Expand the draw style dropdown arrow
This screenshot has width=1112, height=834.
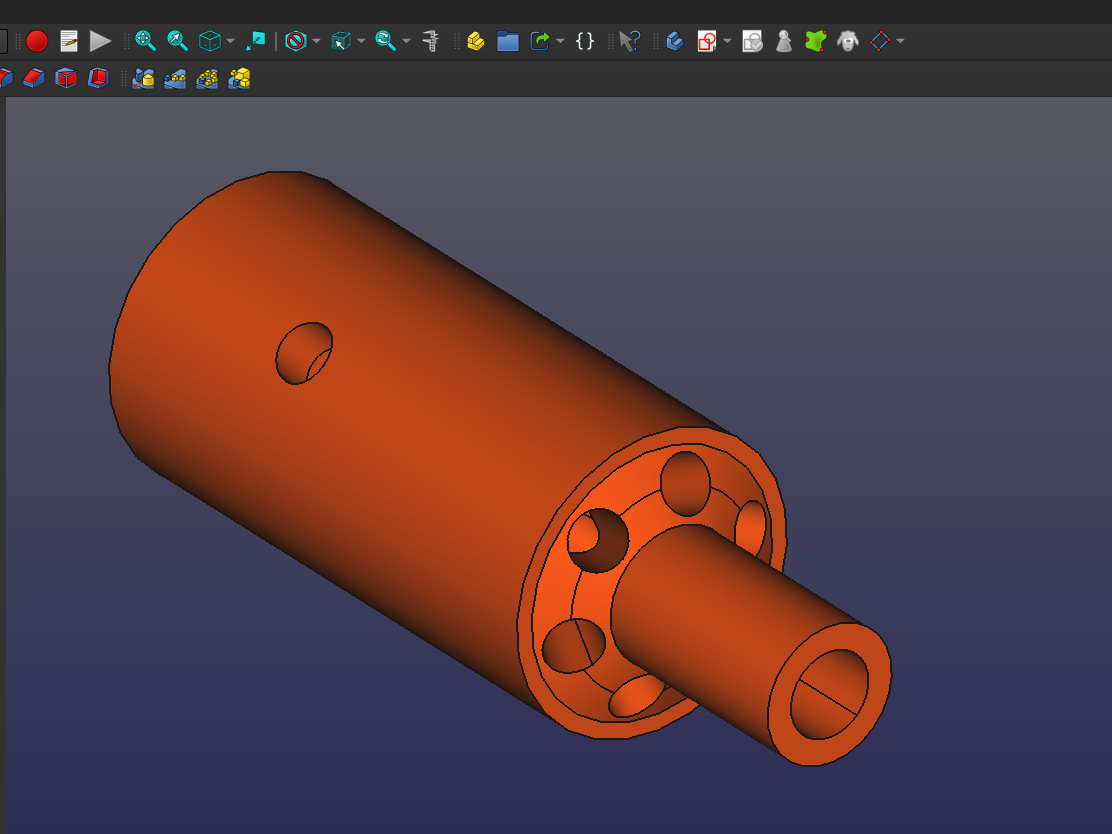pyautogui.click(x=316, y=41)
